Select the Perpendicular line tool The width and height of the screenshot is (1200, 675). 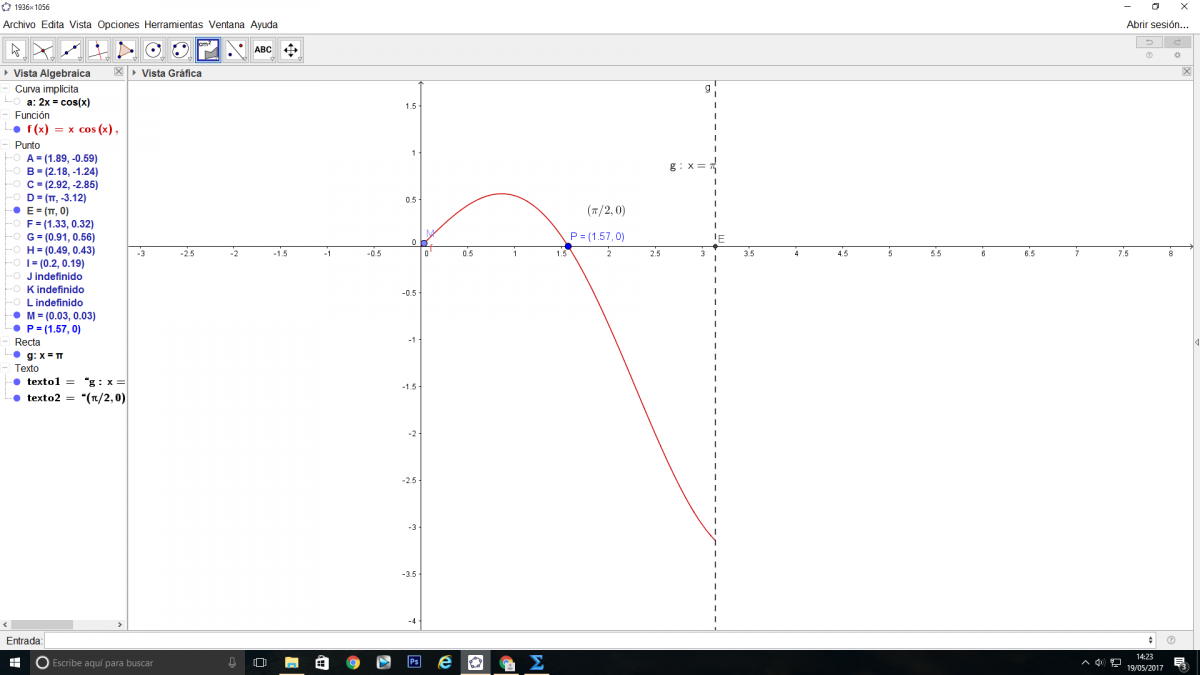pyautogui.click(x=98, y=49)
